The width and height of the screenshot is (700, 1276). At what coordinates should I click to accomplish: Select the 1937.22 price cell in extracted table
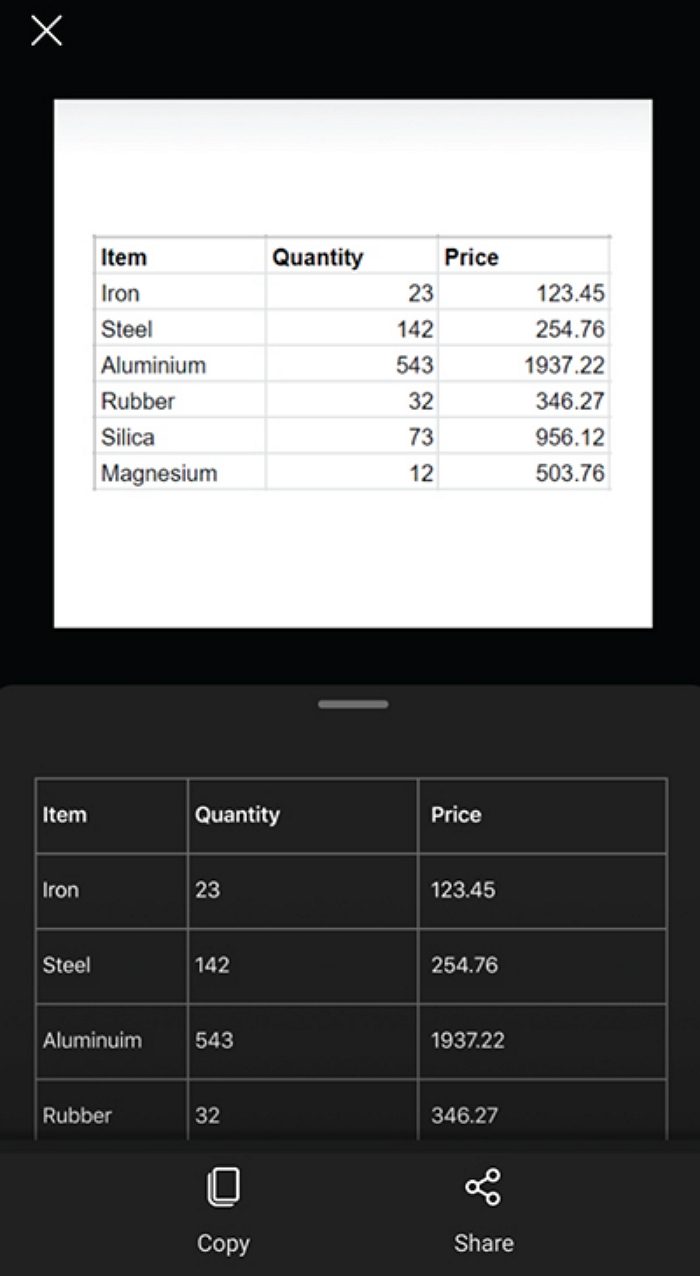pos(541,1040)
